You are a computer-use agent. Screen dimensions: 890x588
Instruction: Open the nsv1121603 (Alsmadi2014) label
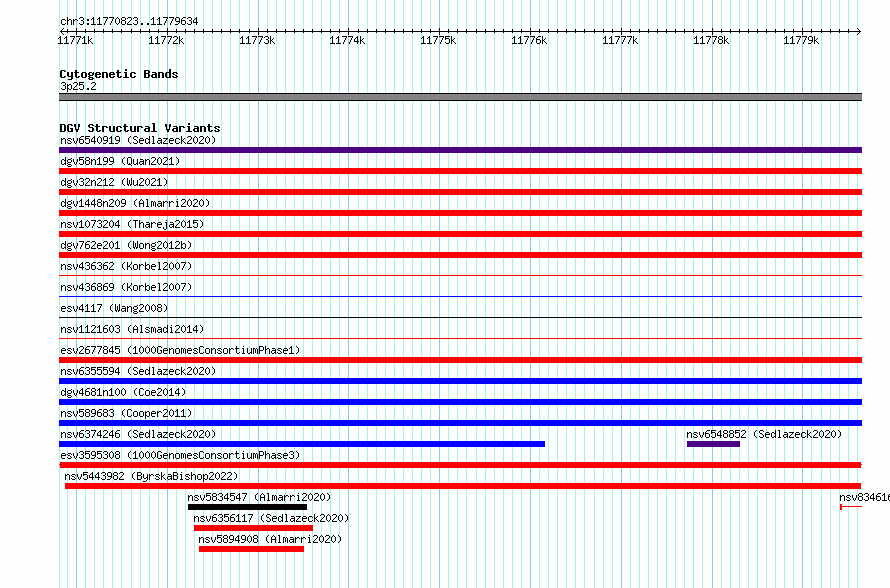pyautogui.click(x=132, y=329)
